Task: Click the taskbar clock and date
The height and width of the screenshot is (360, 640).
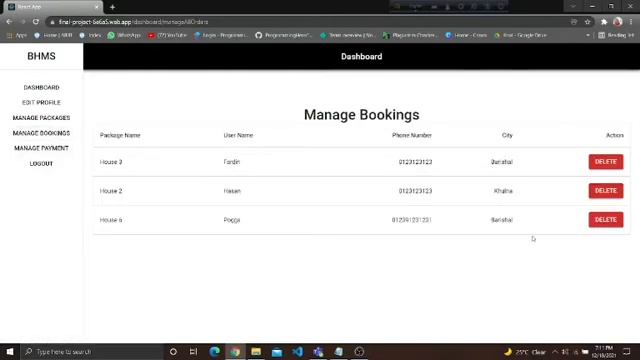Action: click(604, 351)
